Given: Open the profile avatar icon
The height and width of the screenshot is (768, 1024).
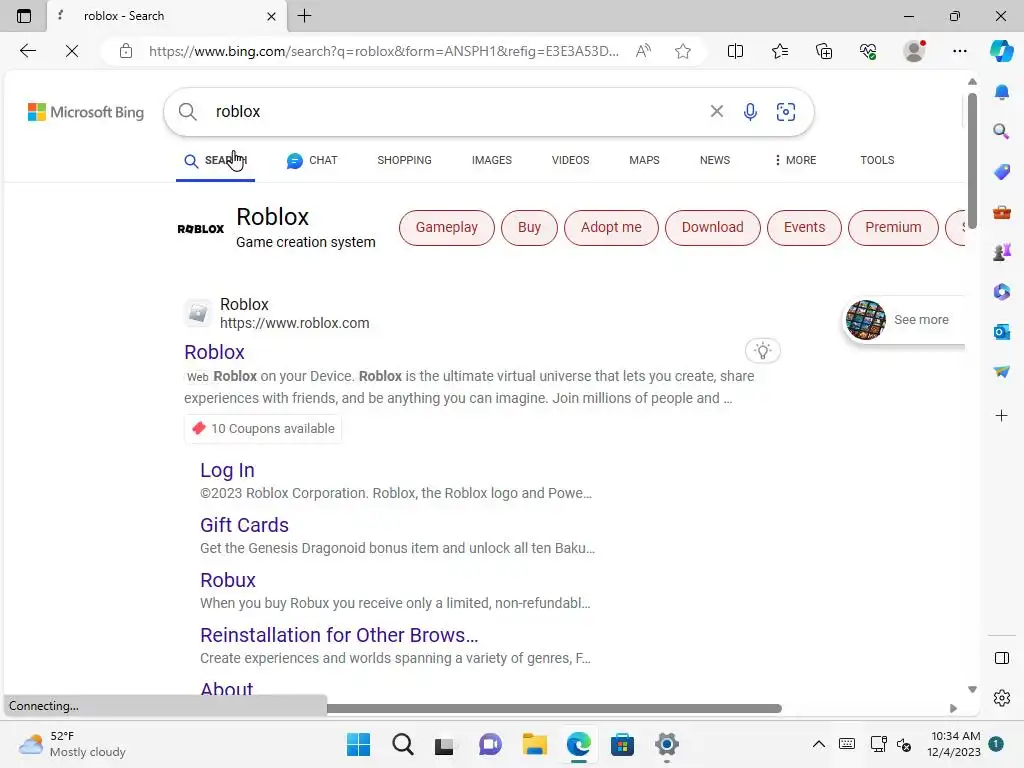Looking at the screenshot, I should coord(914,51).
